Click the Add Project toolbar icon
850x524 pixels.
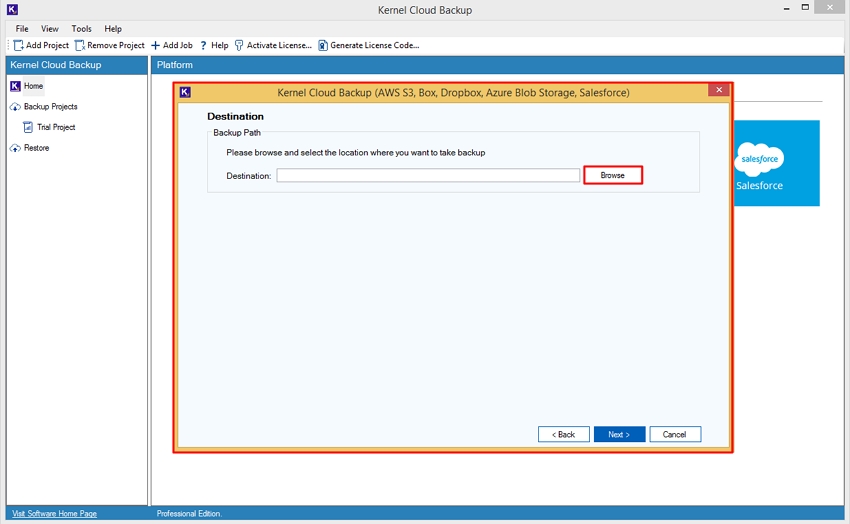[18, 46]
